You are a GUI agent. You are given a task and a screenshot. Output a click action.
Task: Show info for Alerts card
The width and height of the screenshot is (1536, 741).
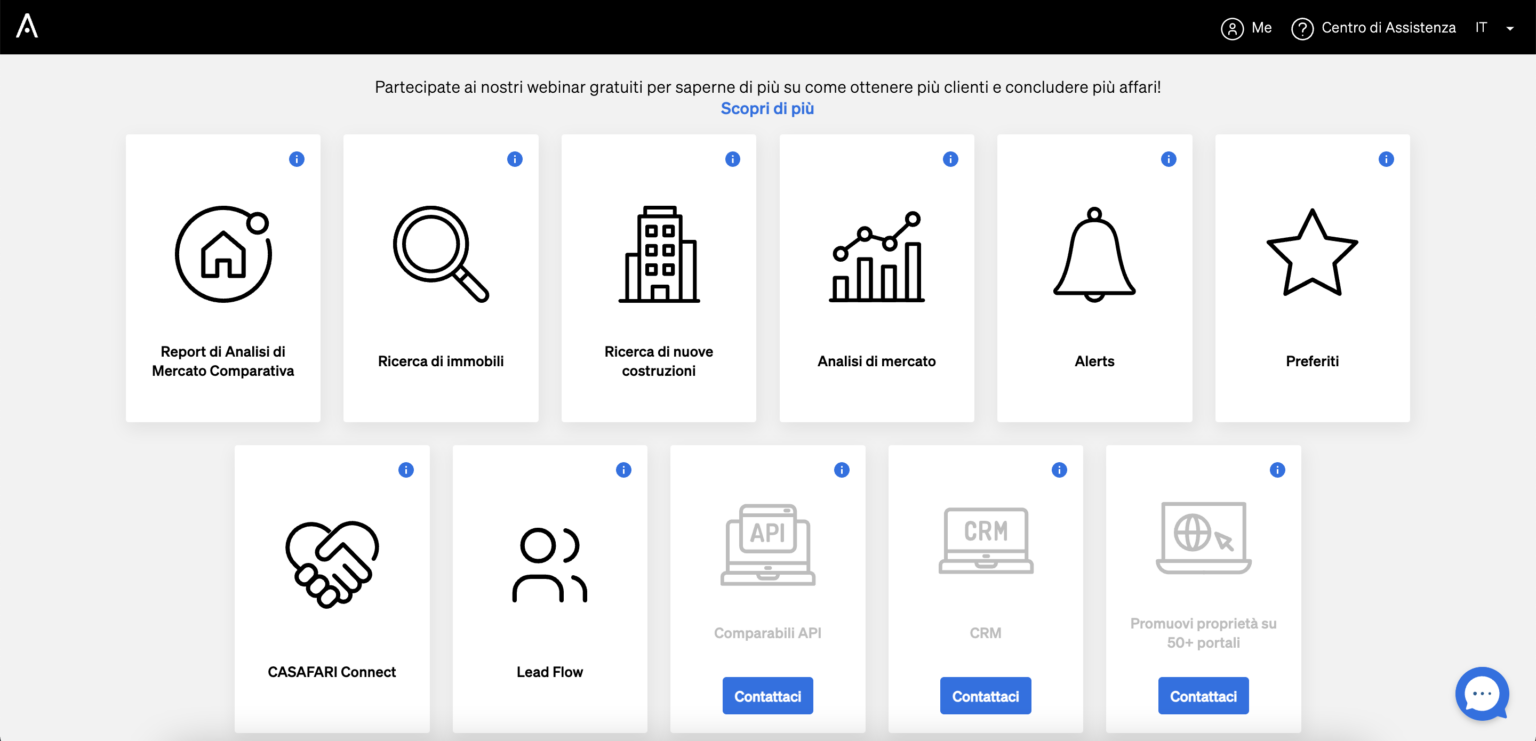click(1168, 159)
